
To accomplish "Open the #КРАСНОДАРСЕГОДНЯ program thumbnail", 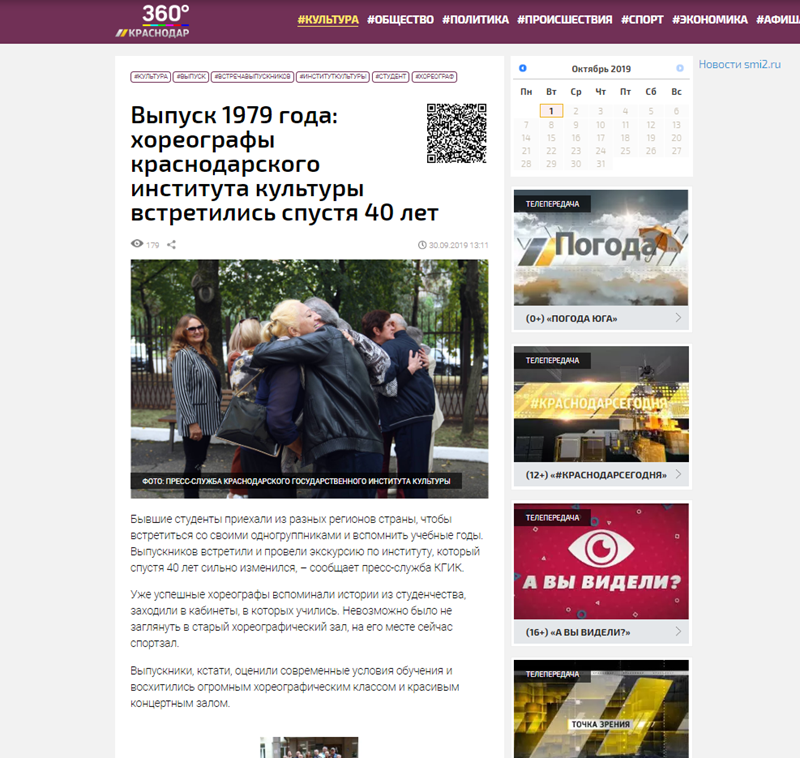I will point(601,404).
